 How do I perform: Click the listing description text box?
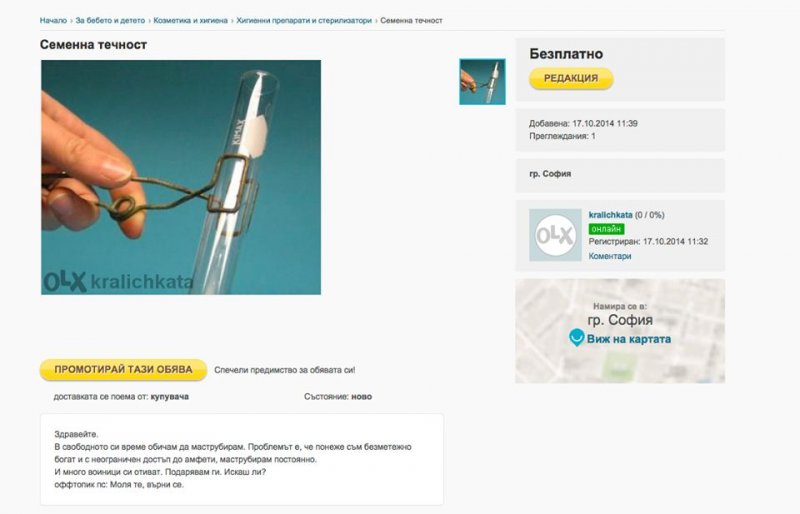click(242, 459)
